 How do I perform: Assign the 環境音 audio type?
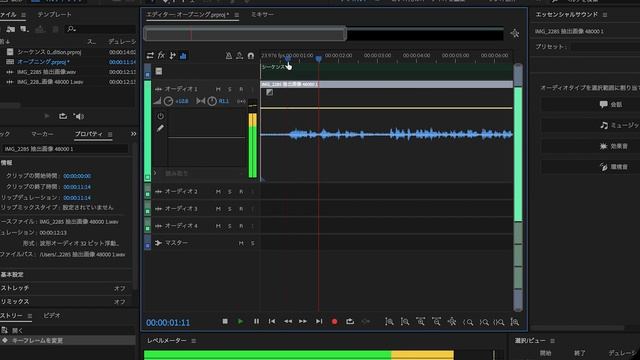tap(591, 167)
